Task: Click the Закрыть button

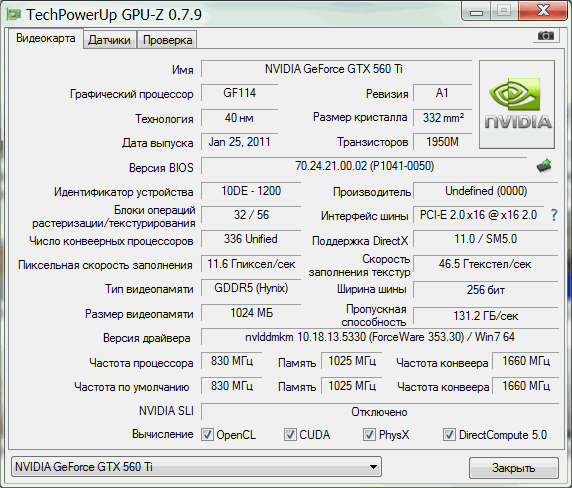Action: (x=514, y=468)
